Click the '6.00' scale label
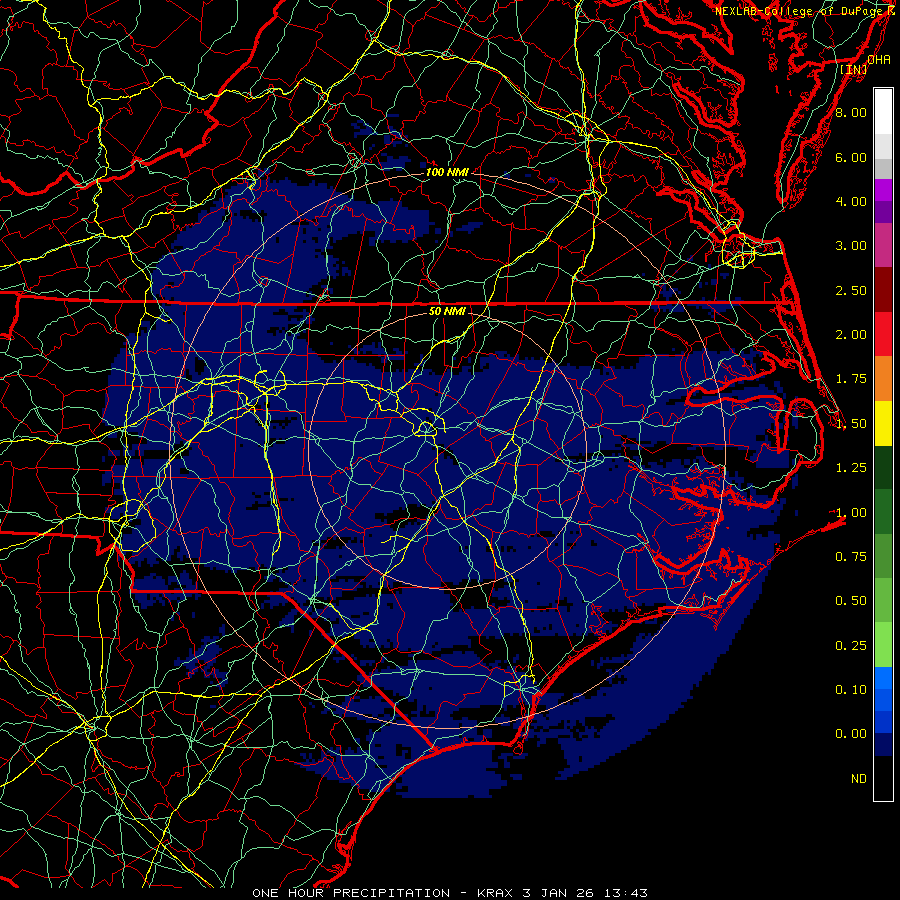Image resolution: width=900 pixels, height=900 pixels. pyautogui.click(x=851, y=157)
